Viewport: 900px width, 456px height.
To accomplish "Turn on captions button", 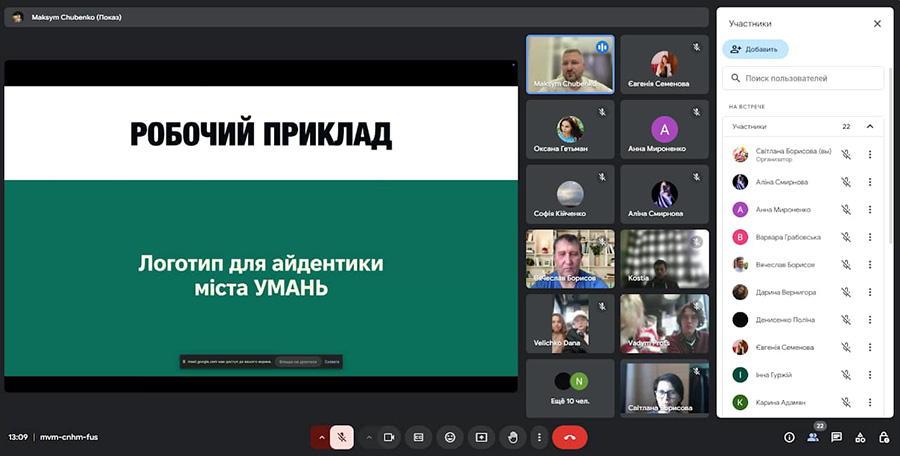I will tap(418, 438).
